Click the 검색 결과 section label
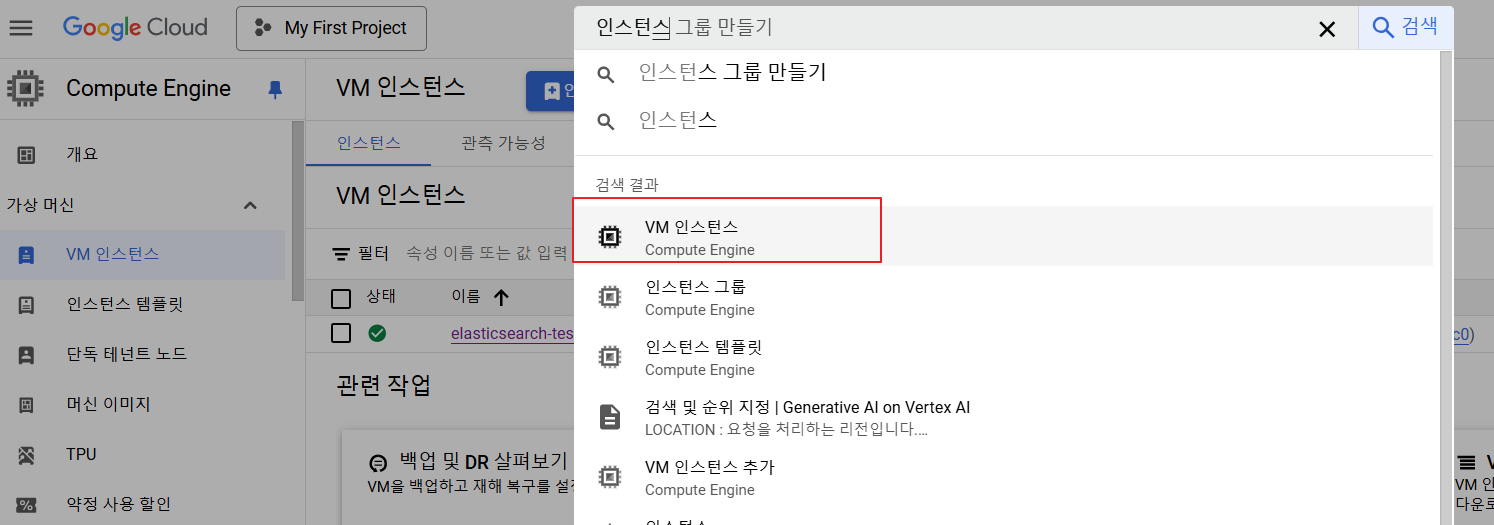This screenshot has height=525, width=1494. (x=627, y=185)
